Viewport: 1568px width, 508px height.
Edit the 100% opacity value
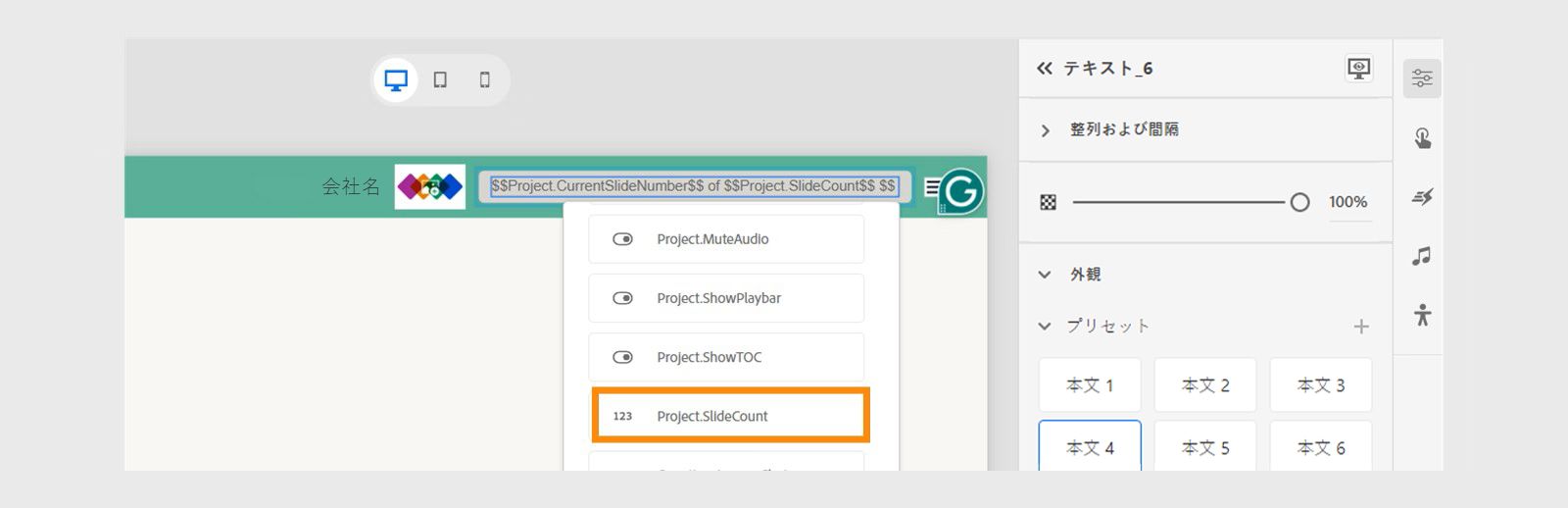(1348, 202)
